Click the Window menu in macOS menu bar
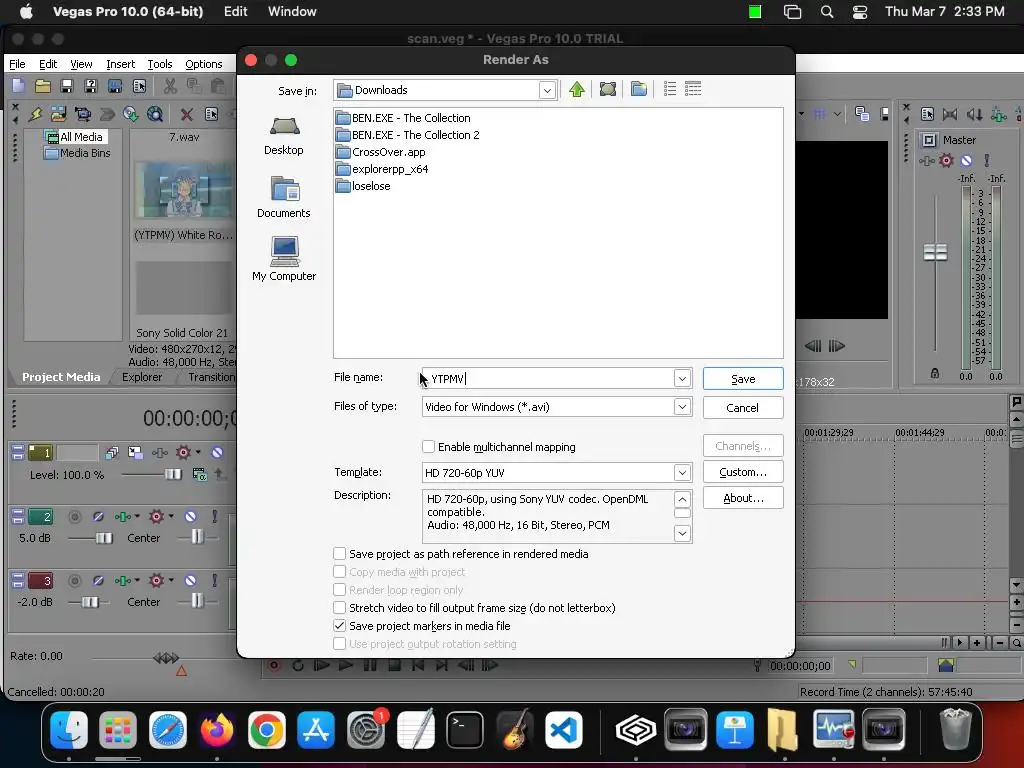 click(292, 12)
